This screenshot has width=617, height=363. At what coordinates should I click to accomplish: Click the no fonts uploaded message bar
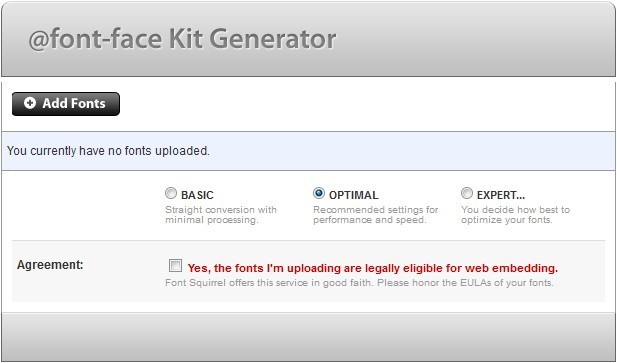point(308,151)
